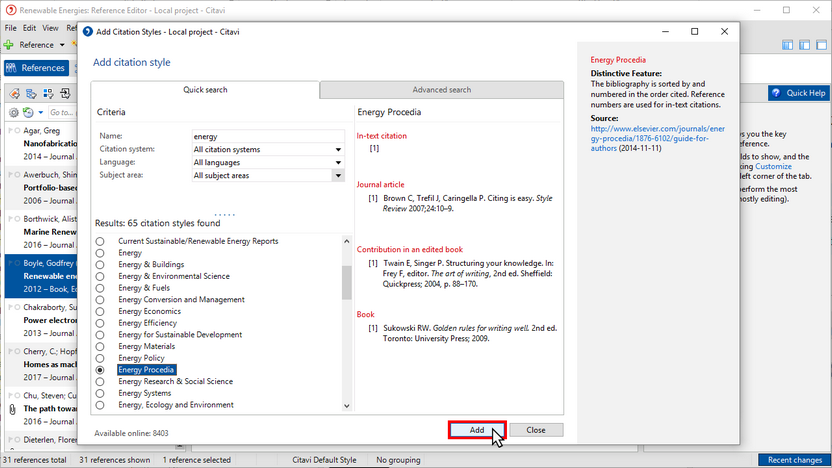
Task: Click No grouping in status bar
Action: pos(398,460)
